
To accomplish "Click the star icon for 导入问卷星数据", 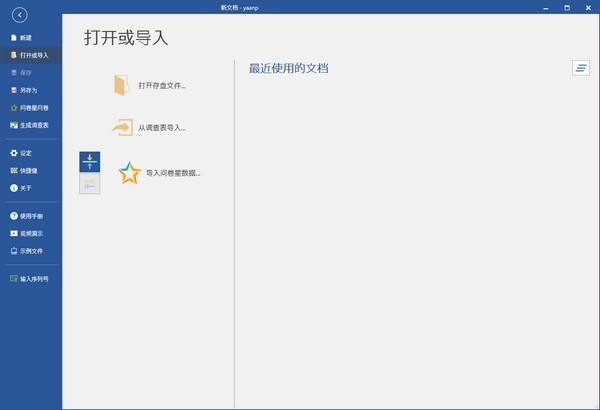I will click(x=129, y=173).
